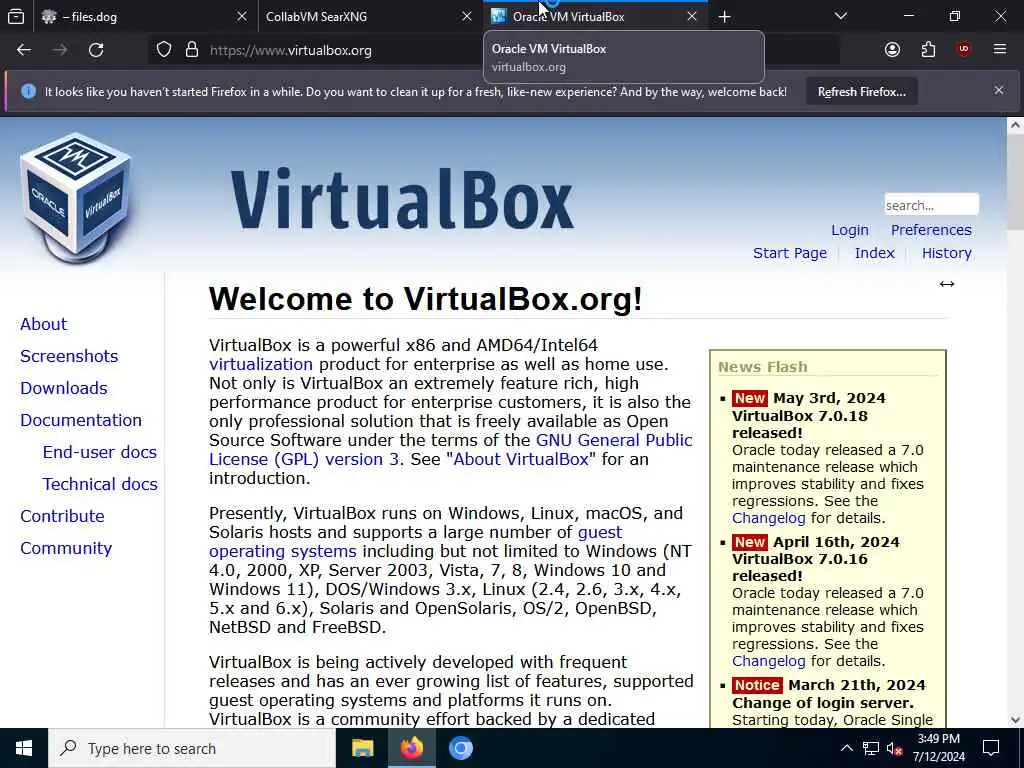Go to the Start Page link
The width and height of the screenshot is (1024, 768).
click(790, 253)
